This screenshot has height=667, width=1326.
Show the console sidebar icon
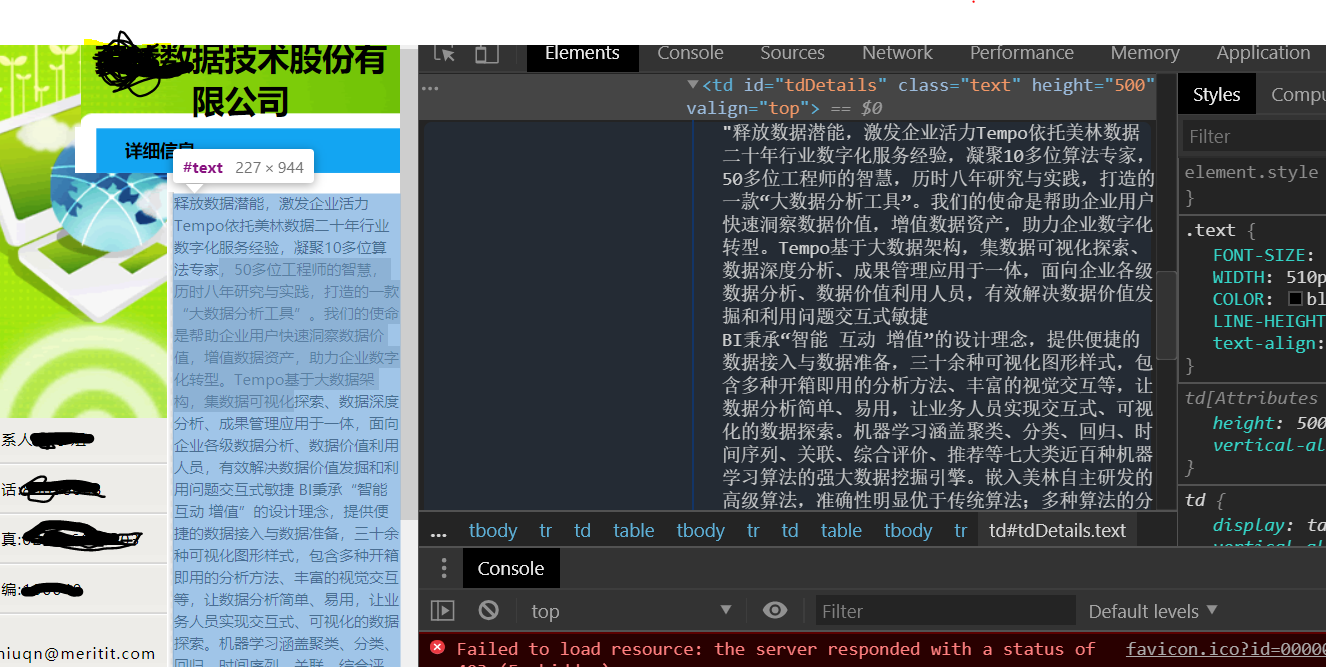point(442,610)
